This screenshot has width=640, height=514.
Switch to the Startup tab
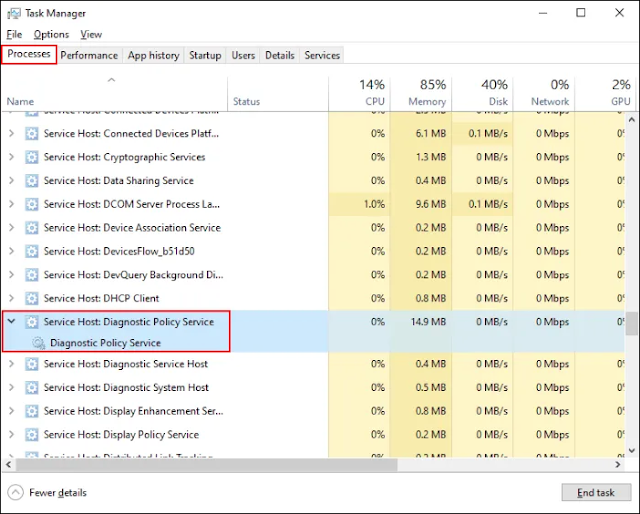(x=205, y=56)
